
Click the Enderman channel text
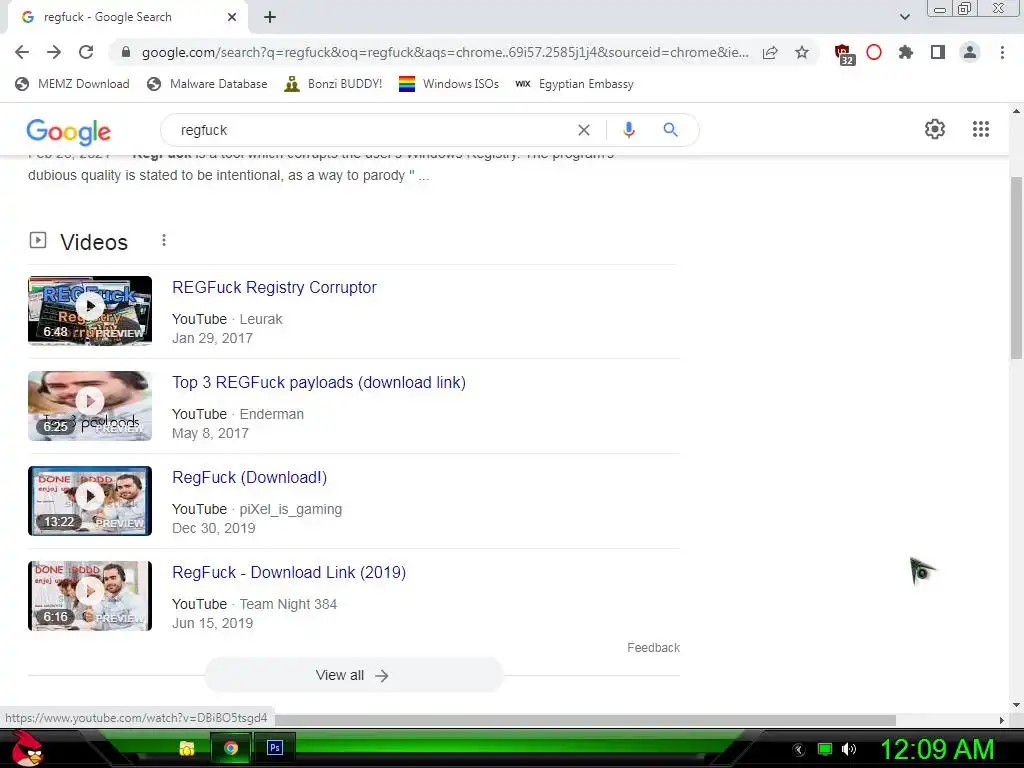(x=272, y=414)
